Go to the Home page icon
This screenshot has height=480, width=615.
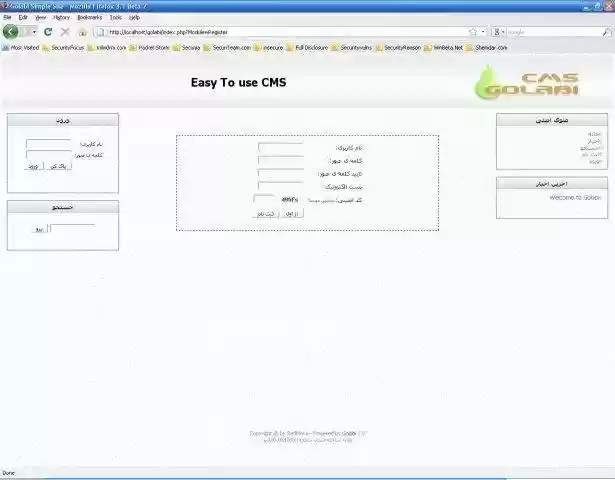click(x=82, y=32)
